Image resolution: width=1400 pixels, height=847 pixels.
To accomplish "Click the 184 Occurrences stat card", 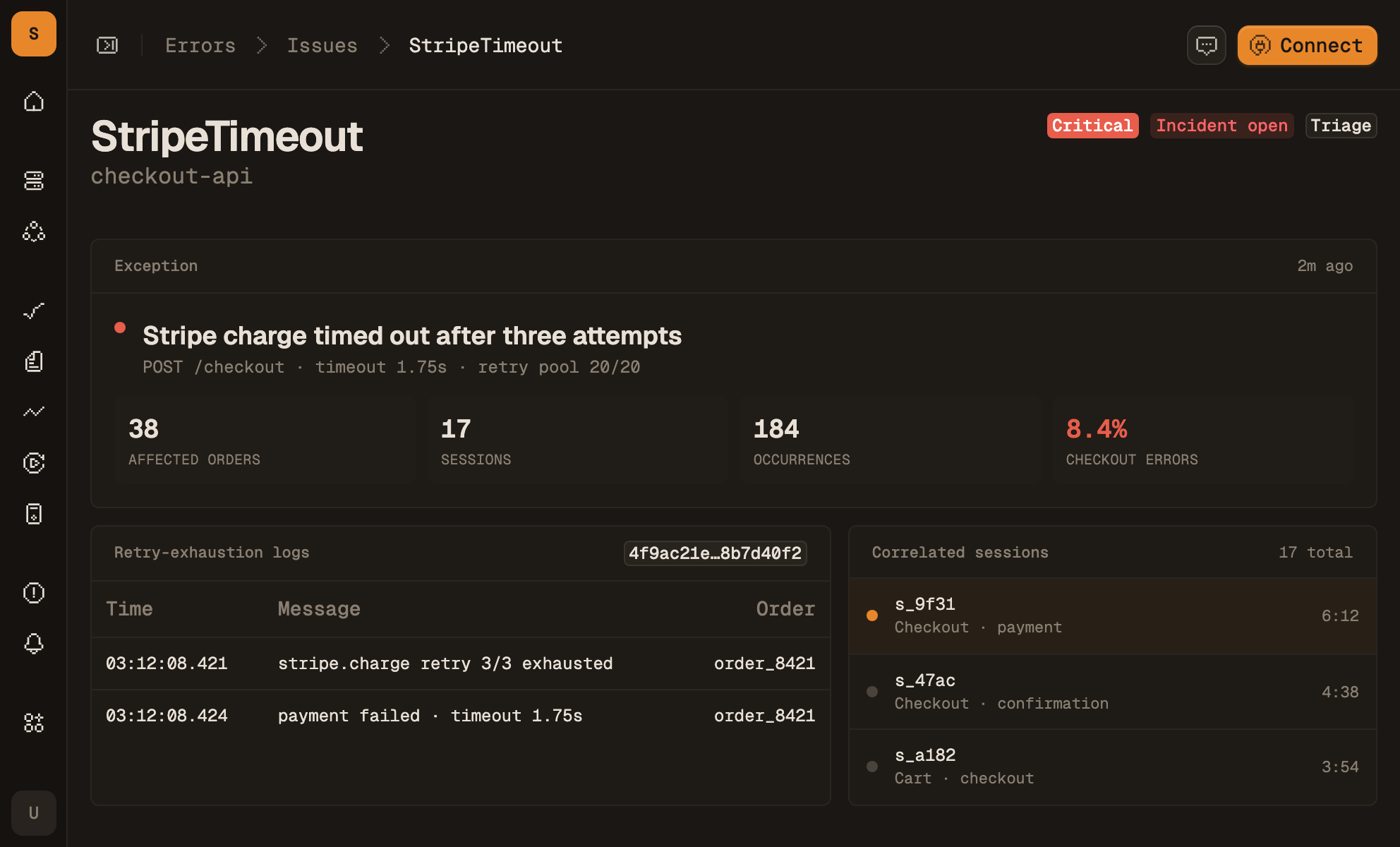I will pyautogui.click(x=890, y=440).
